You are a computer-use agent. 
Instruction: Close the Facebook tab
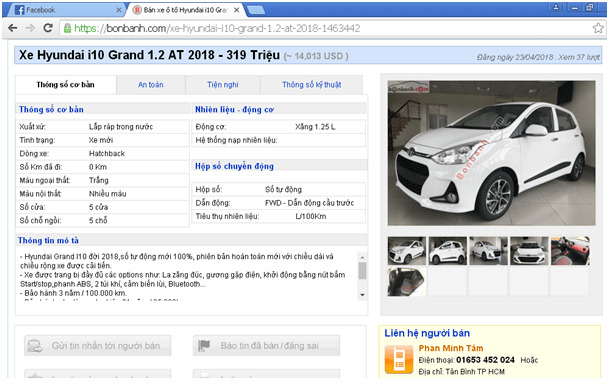[119, 10]
